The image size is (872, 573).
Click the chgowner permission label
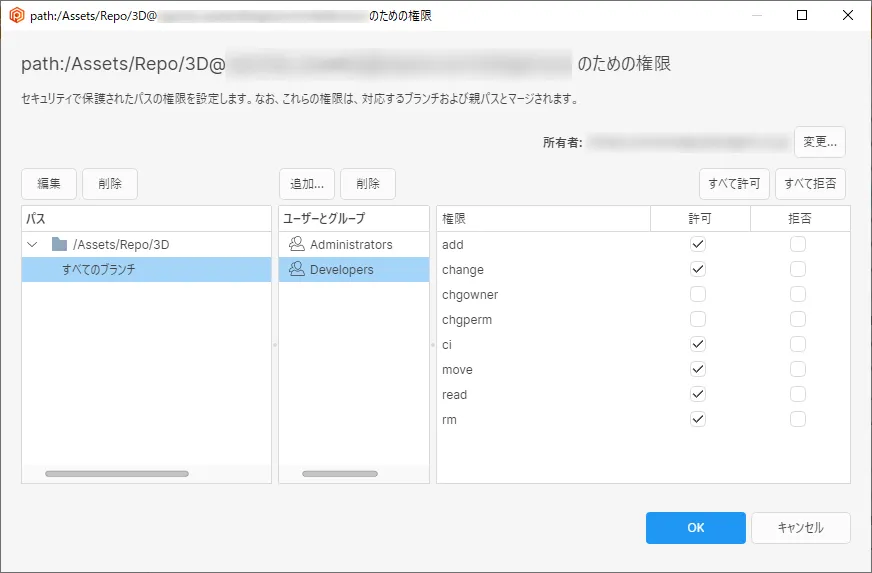click(x=470, y=295)
